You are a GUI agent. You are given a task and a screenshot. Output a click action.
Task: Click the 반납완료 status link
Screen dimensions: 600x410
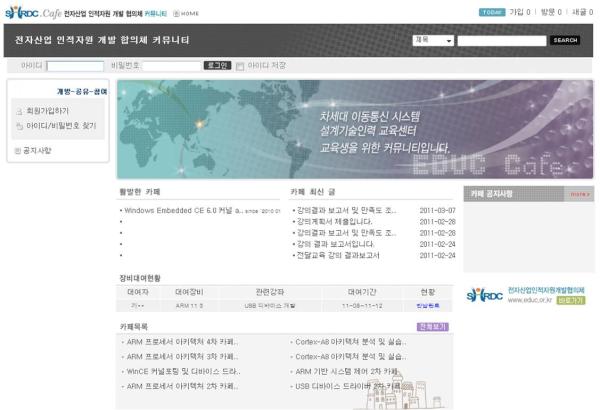[428, 306]
